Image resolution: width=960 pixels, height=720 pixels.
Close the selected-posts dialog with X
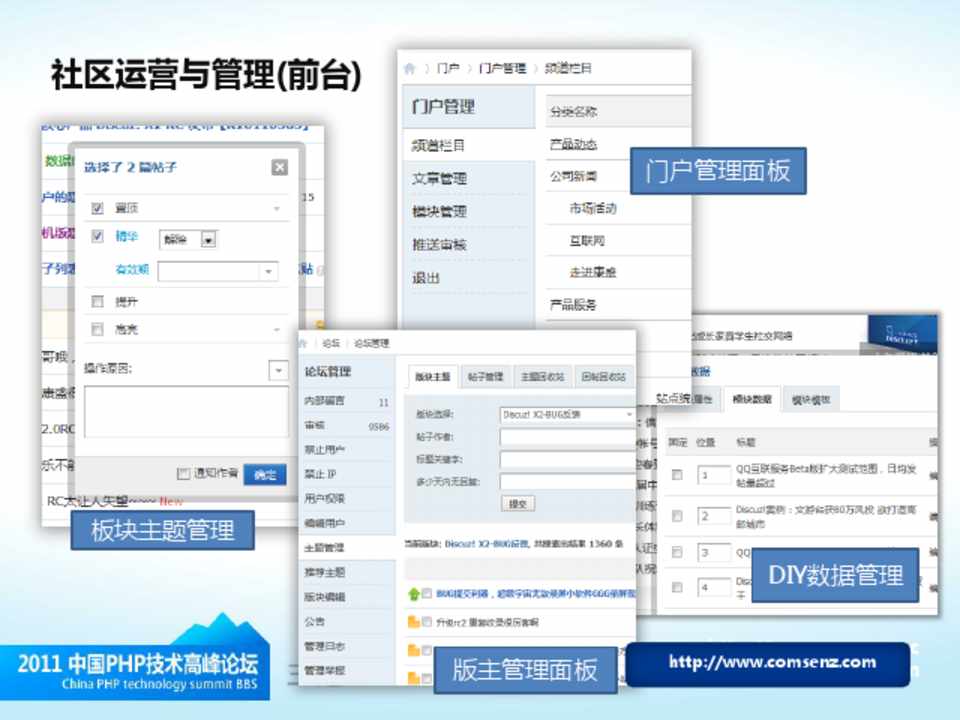pos(280,168)
